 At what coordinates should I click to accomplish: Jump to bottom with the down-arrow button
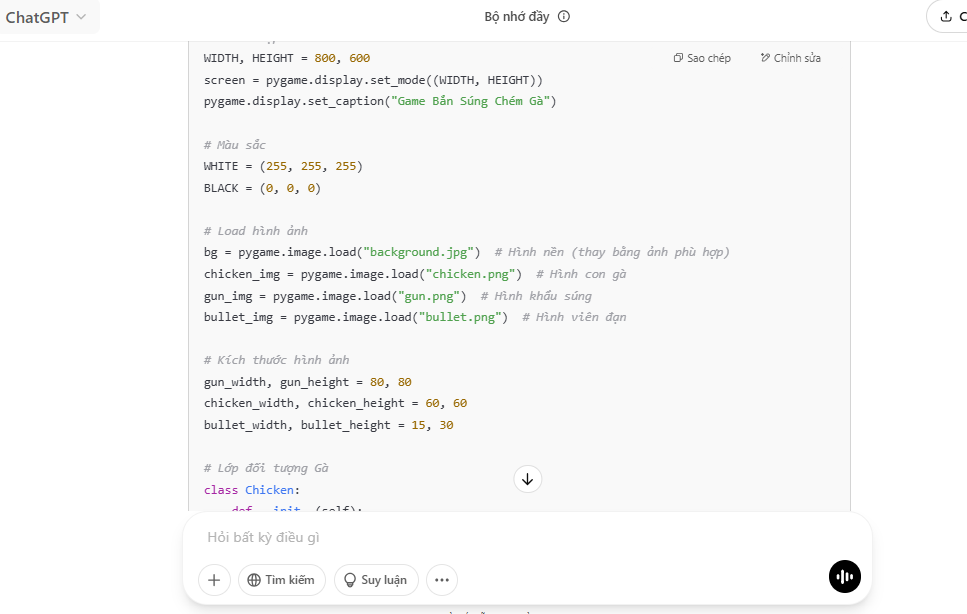tap(527, 479)
